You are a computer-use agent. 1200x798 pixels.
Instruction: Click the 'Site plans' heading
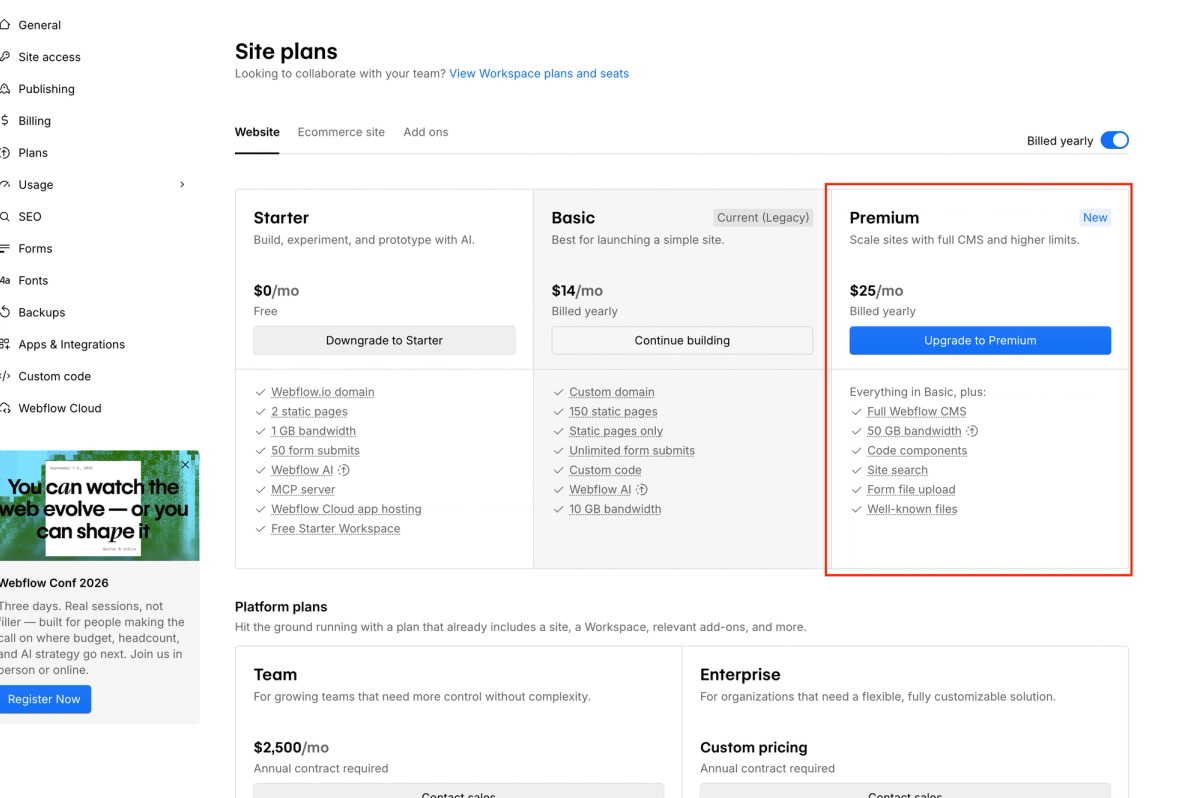coord(286,51)
